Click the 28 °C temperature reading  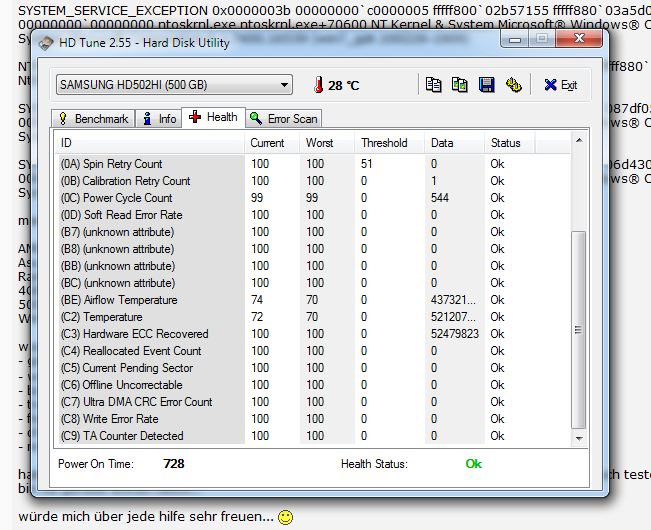pyautogui.click(x=343, y=85)
